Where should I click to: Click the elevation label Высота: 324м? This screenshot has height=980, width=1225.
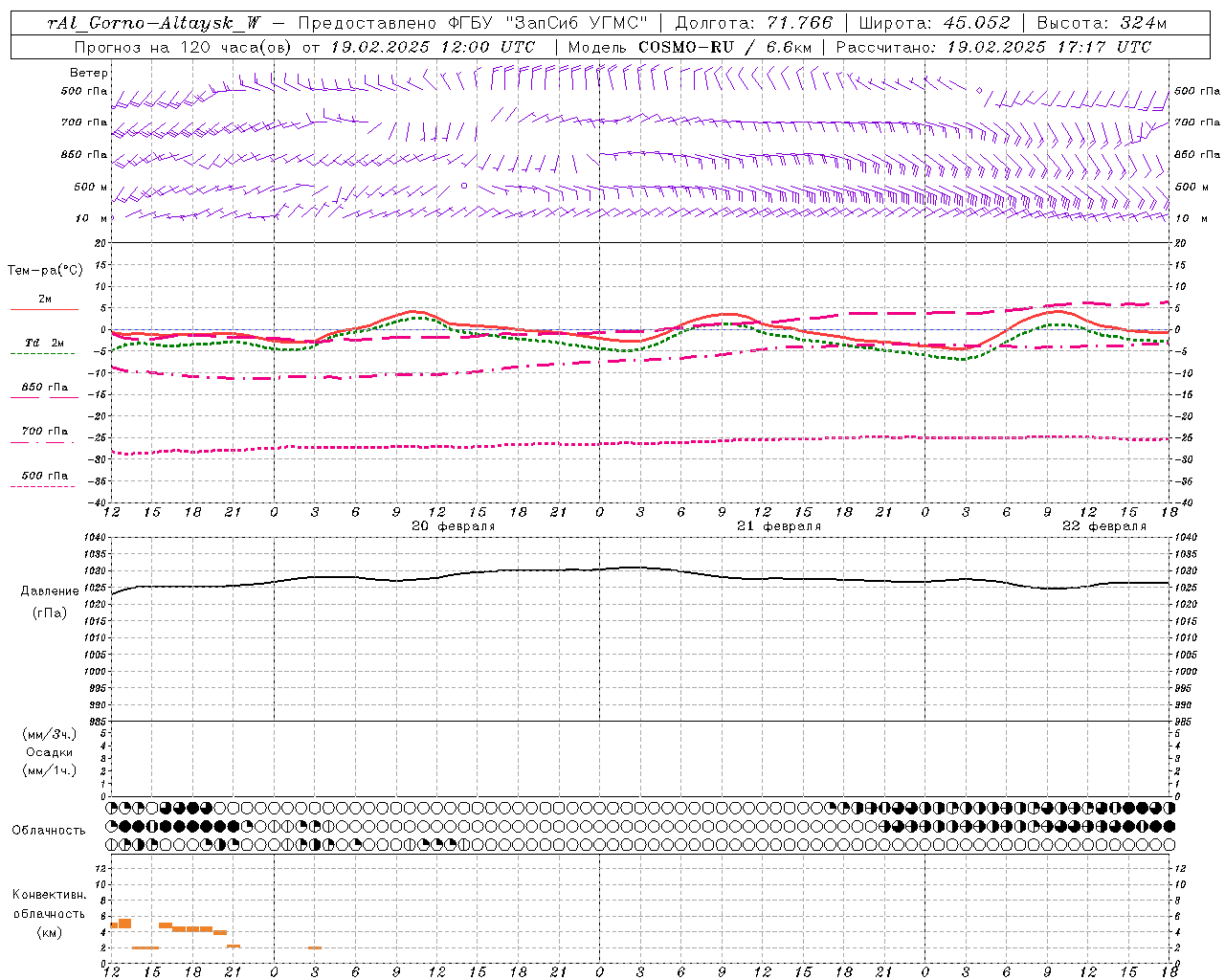point(1102,23)
